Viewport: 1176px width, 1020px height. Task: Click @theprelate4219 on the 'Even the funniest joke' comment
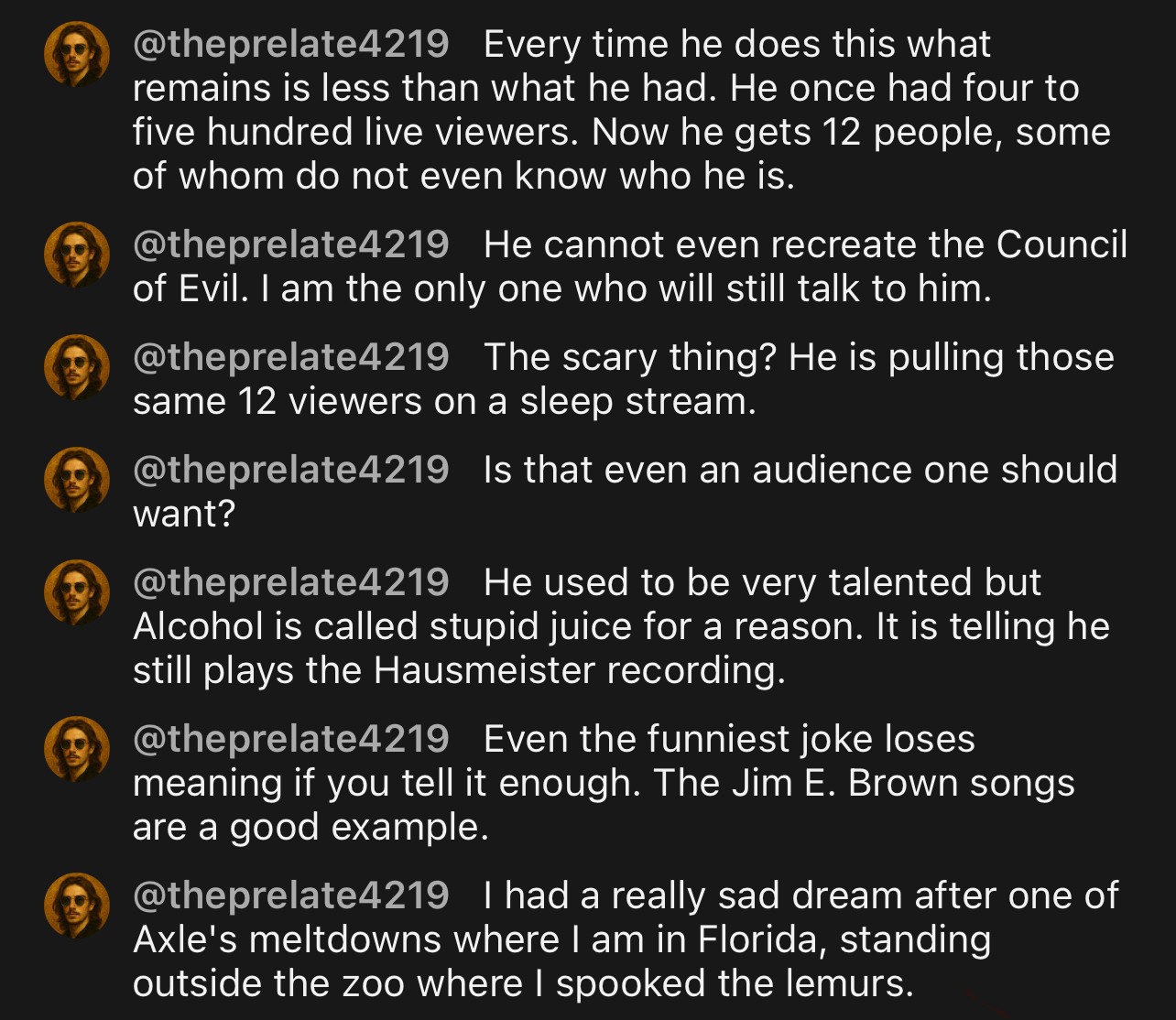click(291, 739)
